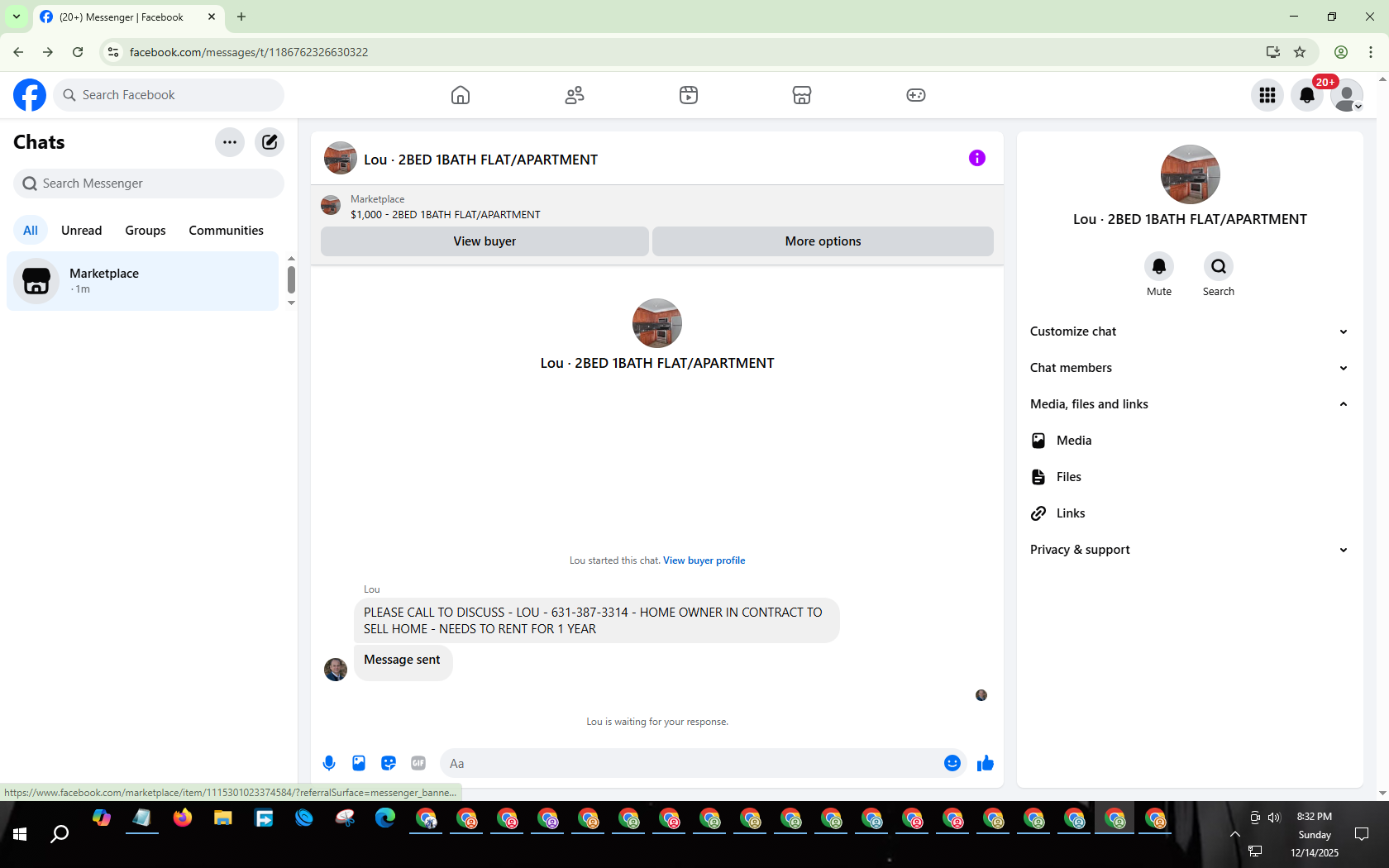Select the Communities chats filter
Viewport: 1389px width, 868px height.
coord(227,231)
